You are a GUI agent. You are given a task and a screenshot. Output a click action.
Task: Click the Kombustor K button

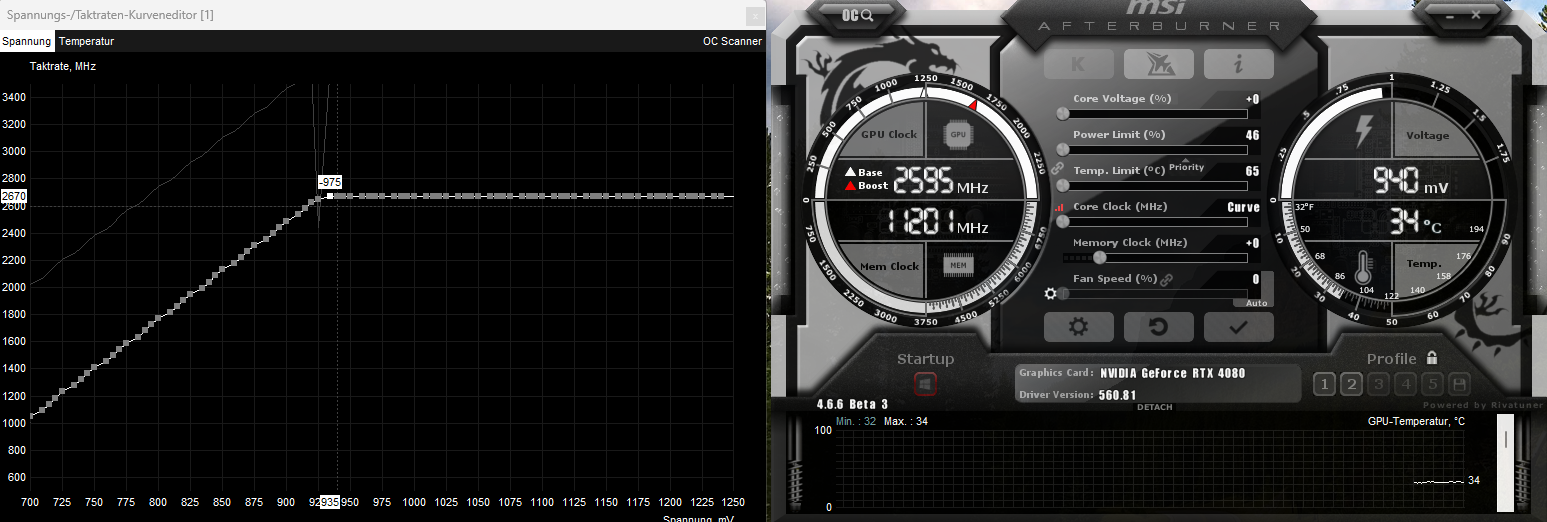pos(1078,64)
